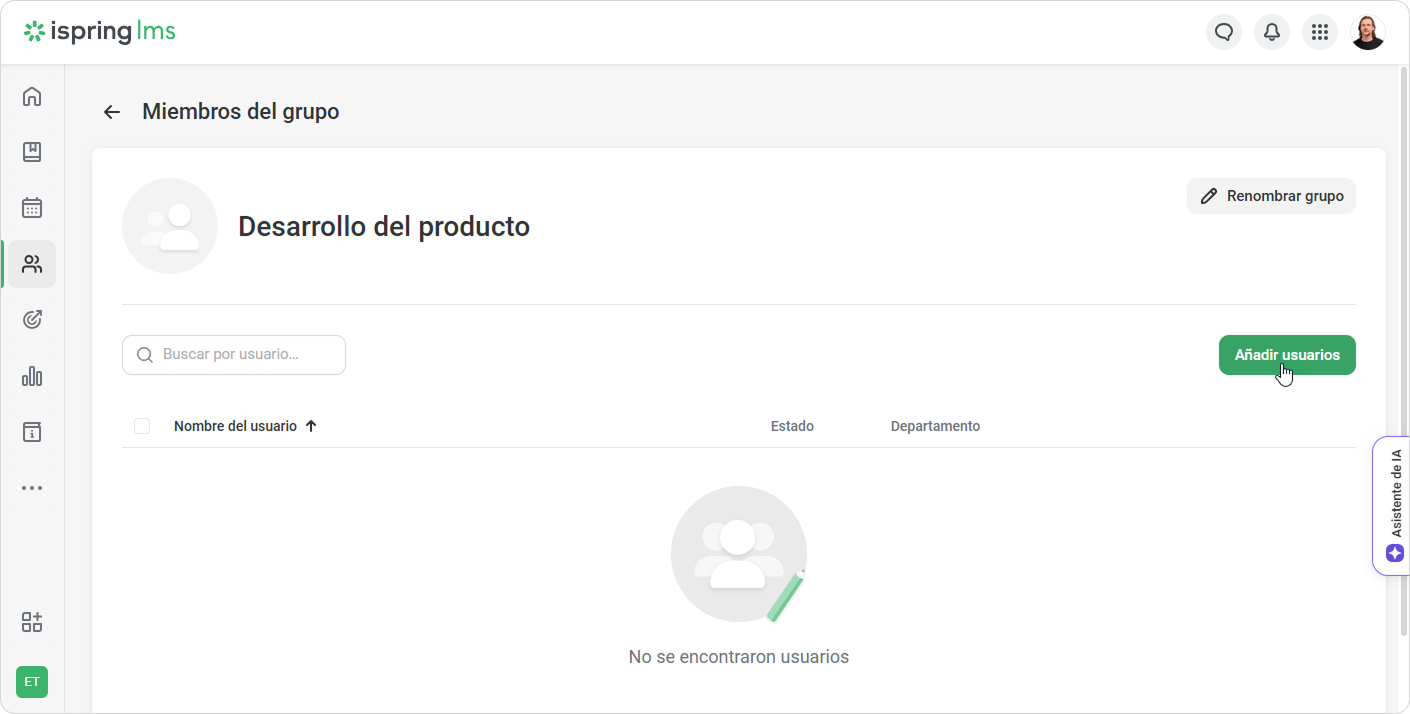
Task: Open the apps grid menu
Action: click(1320, 32)
